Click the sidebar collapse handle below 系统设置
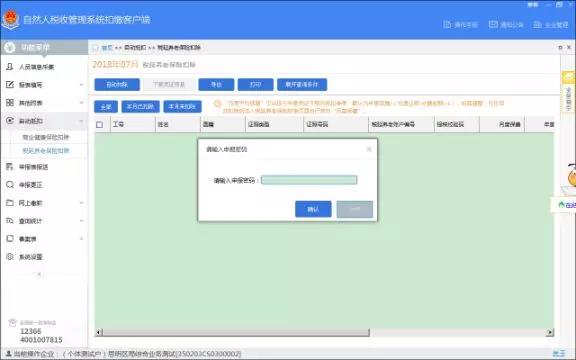 [39, 274]
